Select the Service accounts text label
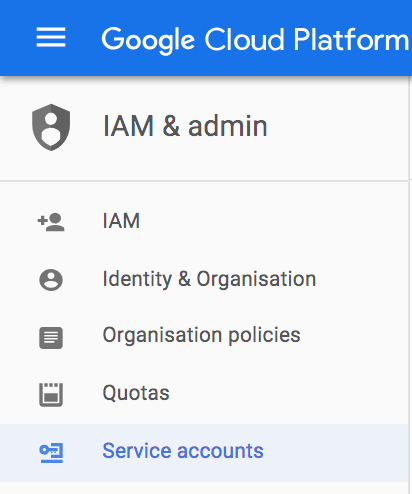The width and height of the screenshot is (412, 494). click(x=183, y=451)
